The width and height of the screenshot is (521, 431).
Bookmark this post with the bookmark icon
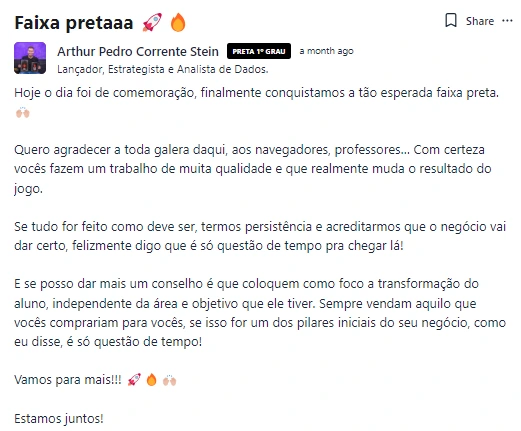[451, 21]
